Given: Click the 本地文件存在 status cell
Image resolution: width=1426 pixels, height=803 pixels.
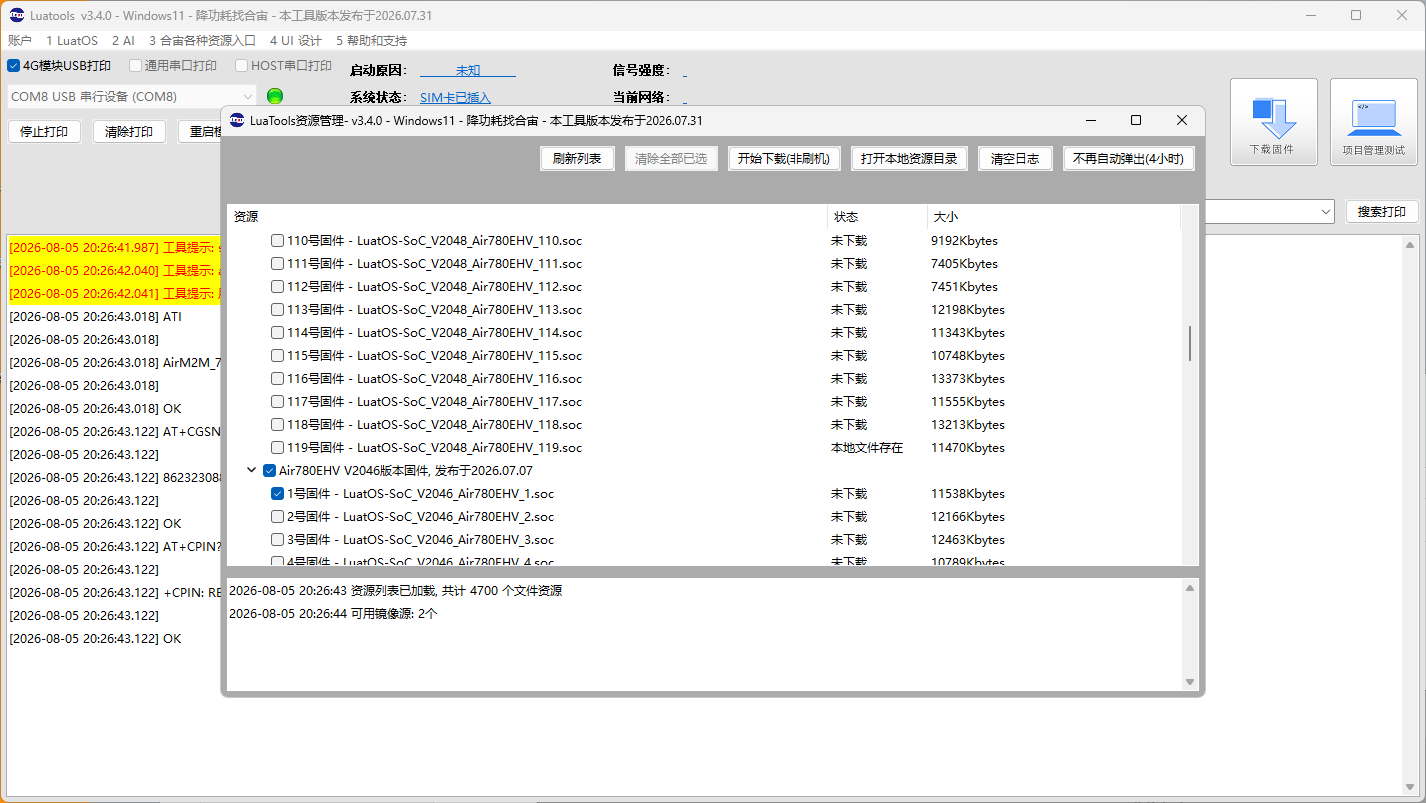Looking at the screenshot, I should [x=867, y=448].
